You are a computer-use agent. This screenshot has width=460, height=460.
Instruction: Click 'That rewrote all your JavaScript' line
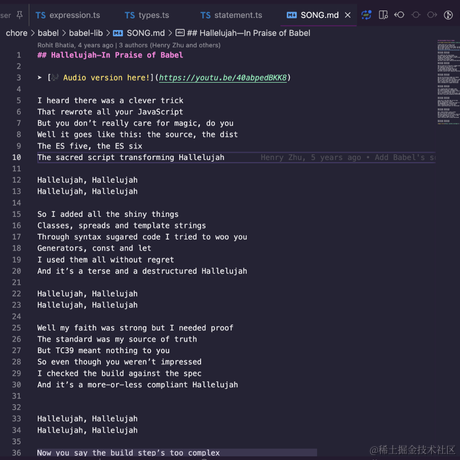(x=110, y=112)
